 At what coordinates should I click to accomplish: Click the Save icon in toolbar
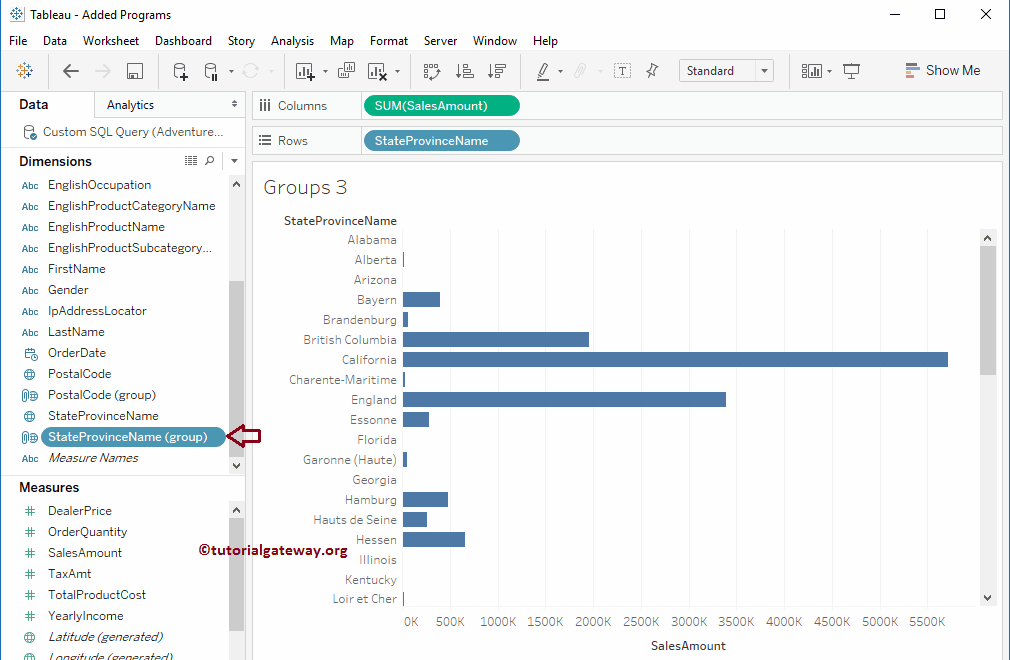click(135, 71)
